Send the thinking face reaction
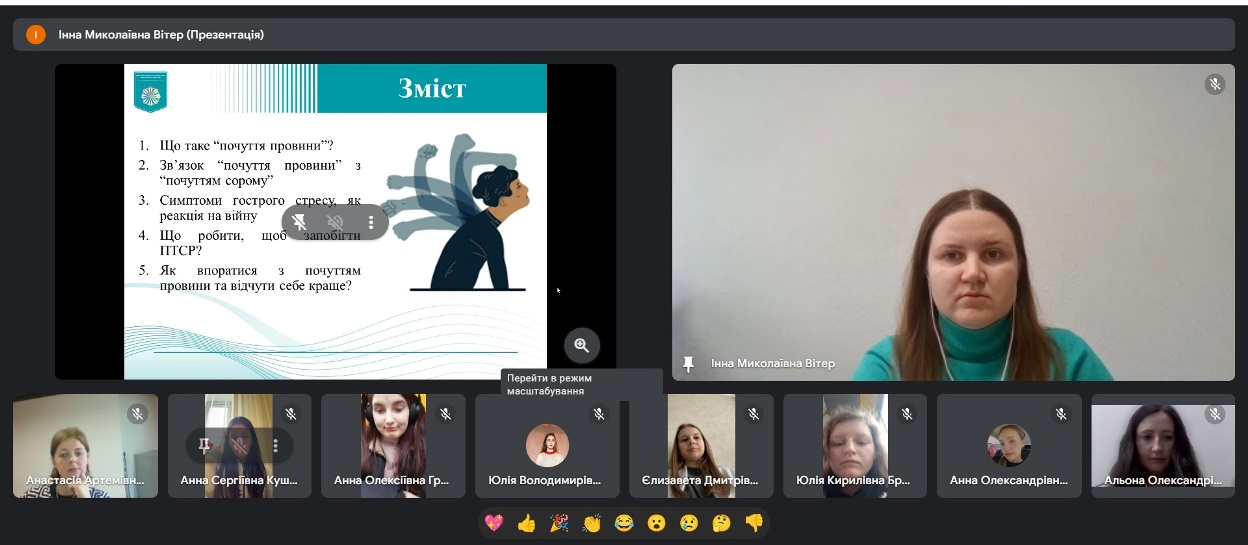The height and width of the screenshot is (545, 1248). pyautogui.click(x=722, y=522)
